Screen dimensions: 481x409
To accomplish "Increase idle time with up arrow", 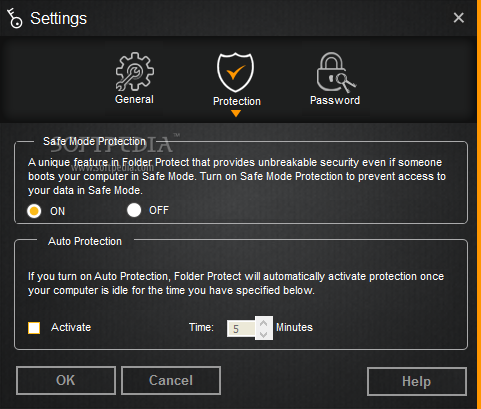I will [x=264, y=323].
